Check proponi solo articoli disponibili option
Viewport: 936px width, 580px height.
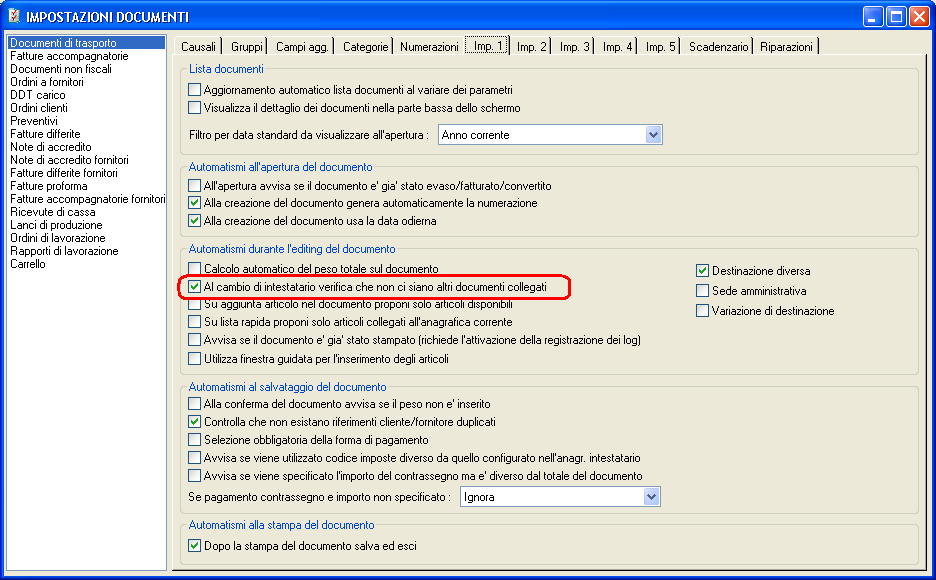tap(195, 304)
